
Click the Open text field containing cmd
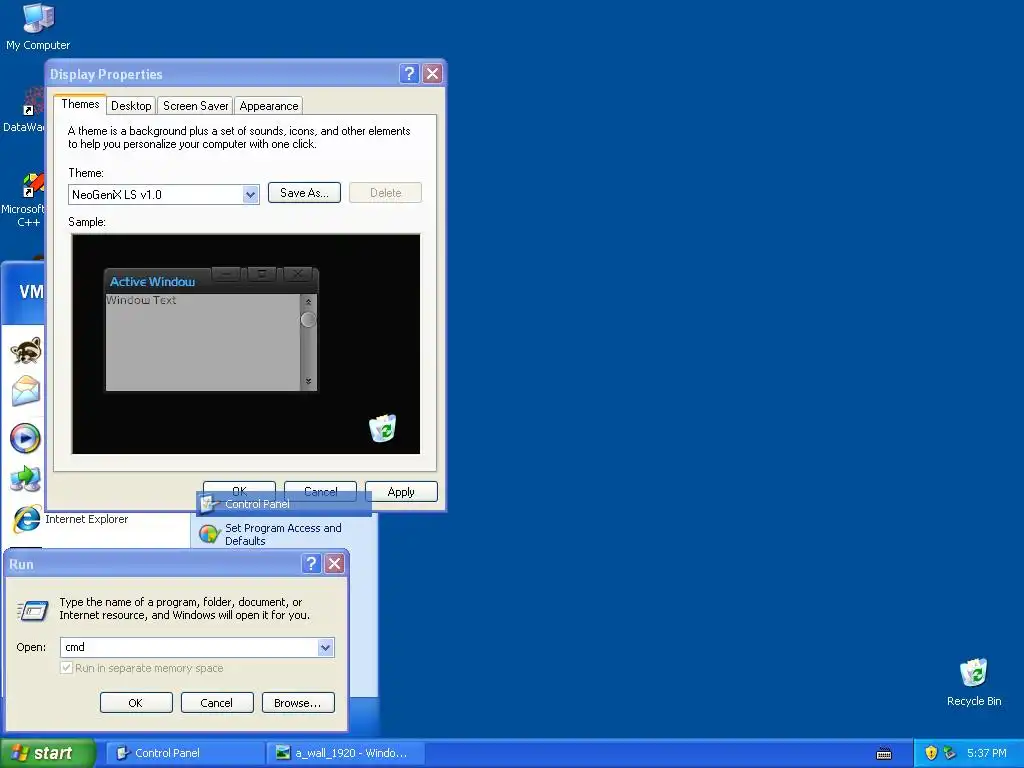click(189, 647)
